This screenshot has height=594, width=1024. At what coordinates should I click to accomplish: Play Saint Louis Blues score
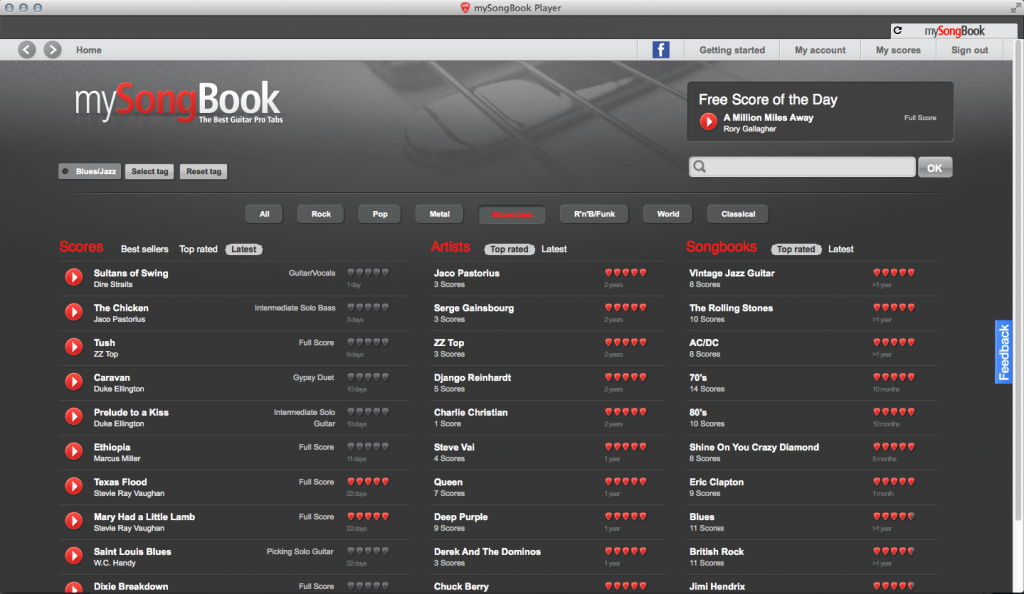pyautogui.click(x=74, y=555)
